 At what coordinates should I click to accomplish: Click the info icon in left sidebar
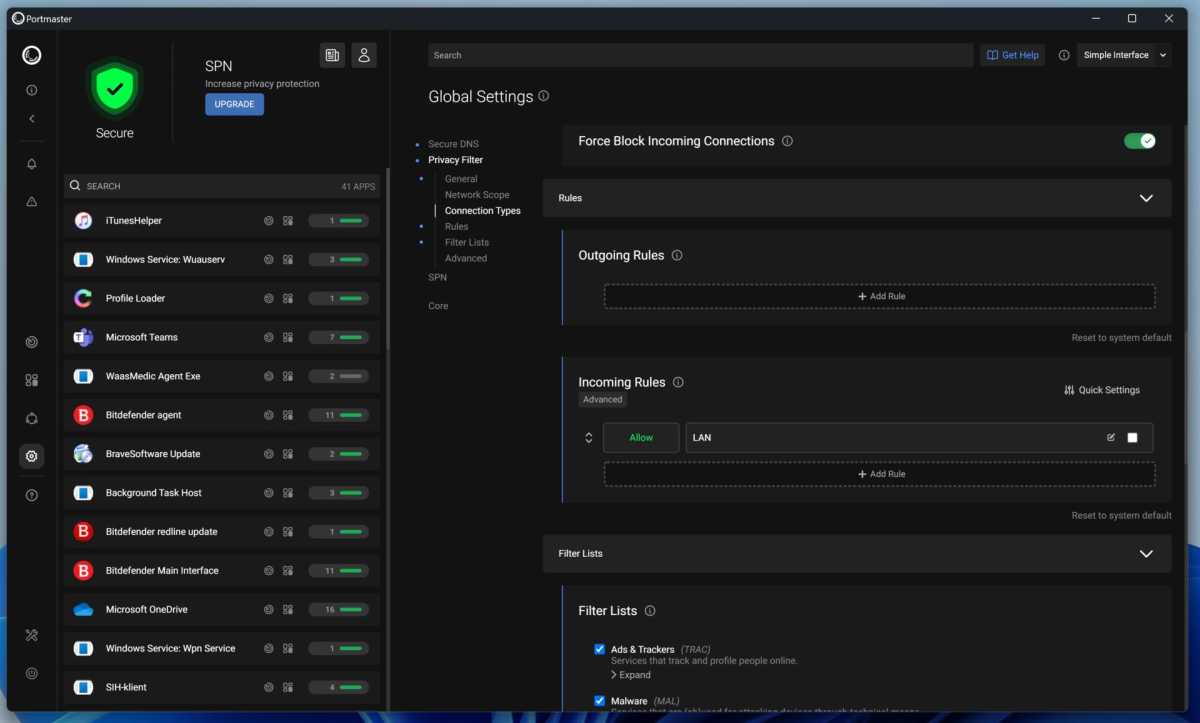pyautogui.click(x=32, y=90)
